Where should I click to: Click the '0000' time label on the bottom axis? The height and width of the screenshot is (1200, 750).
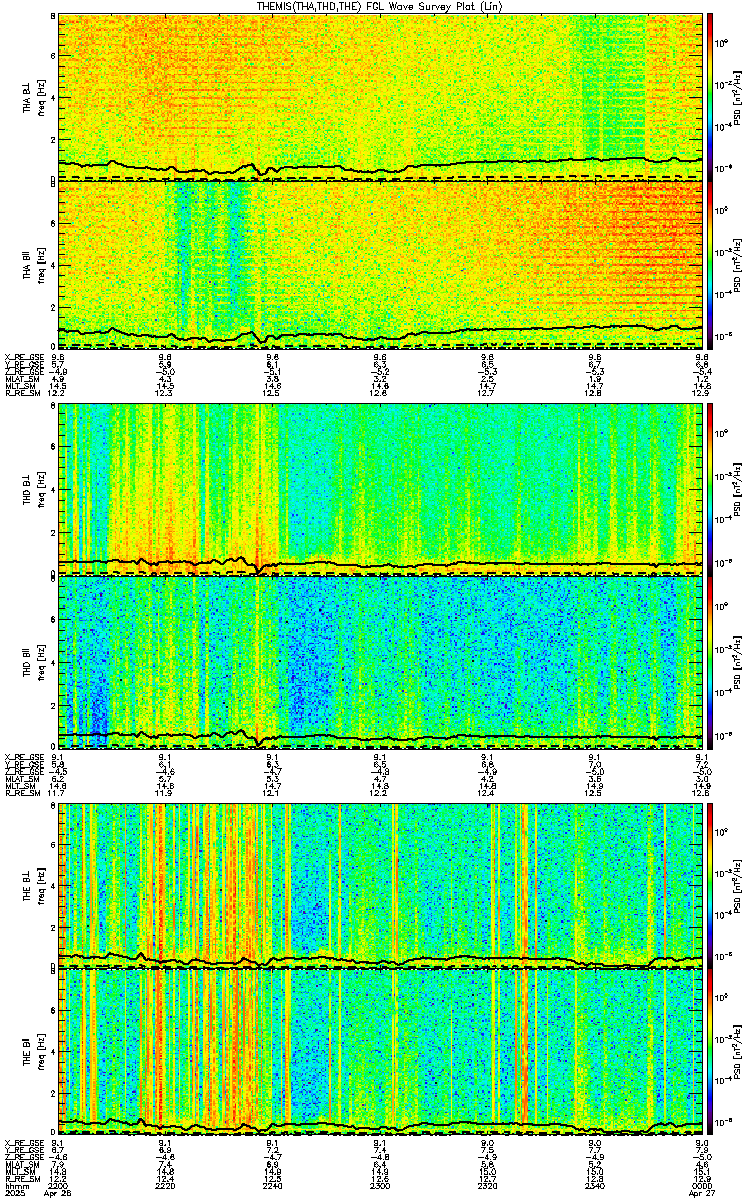[703, 1184]
